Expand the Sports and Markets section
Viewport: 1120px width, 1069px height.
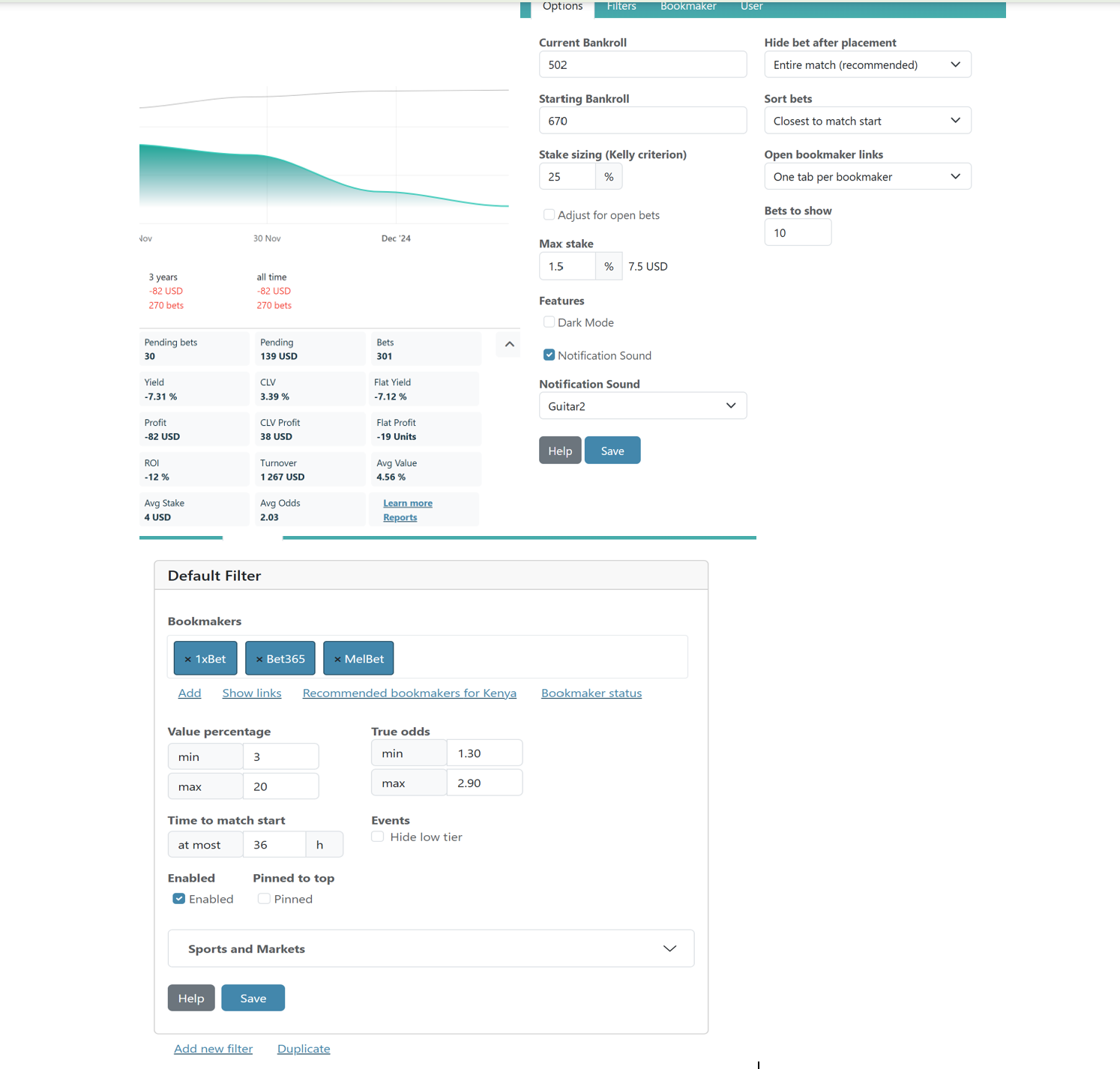coord(431,949)
